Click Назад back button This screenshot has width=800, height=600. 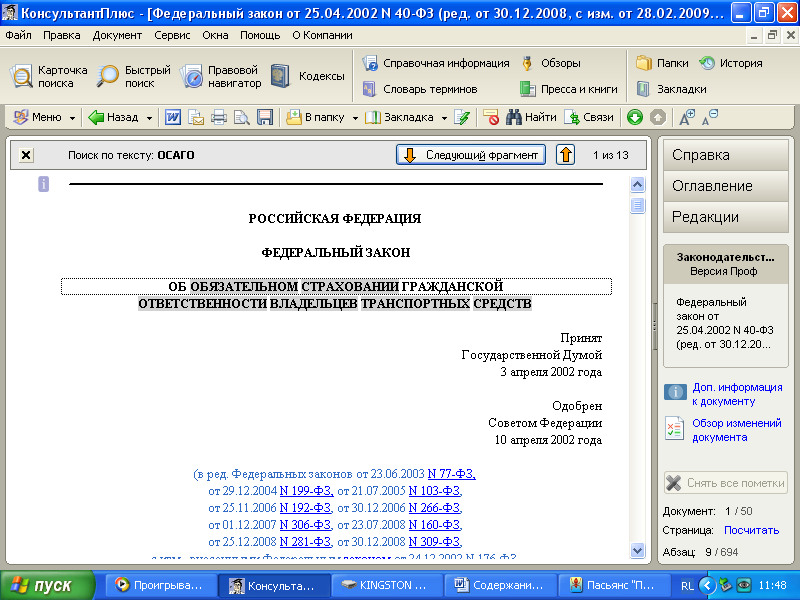point(113,117)
